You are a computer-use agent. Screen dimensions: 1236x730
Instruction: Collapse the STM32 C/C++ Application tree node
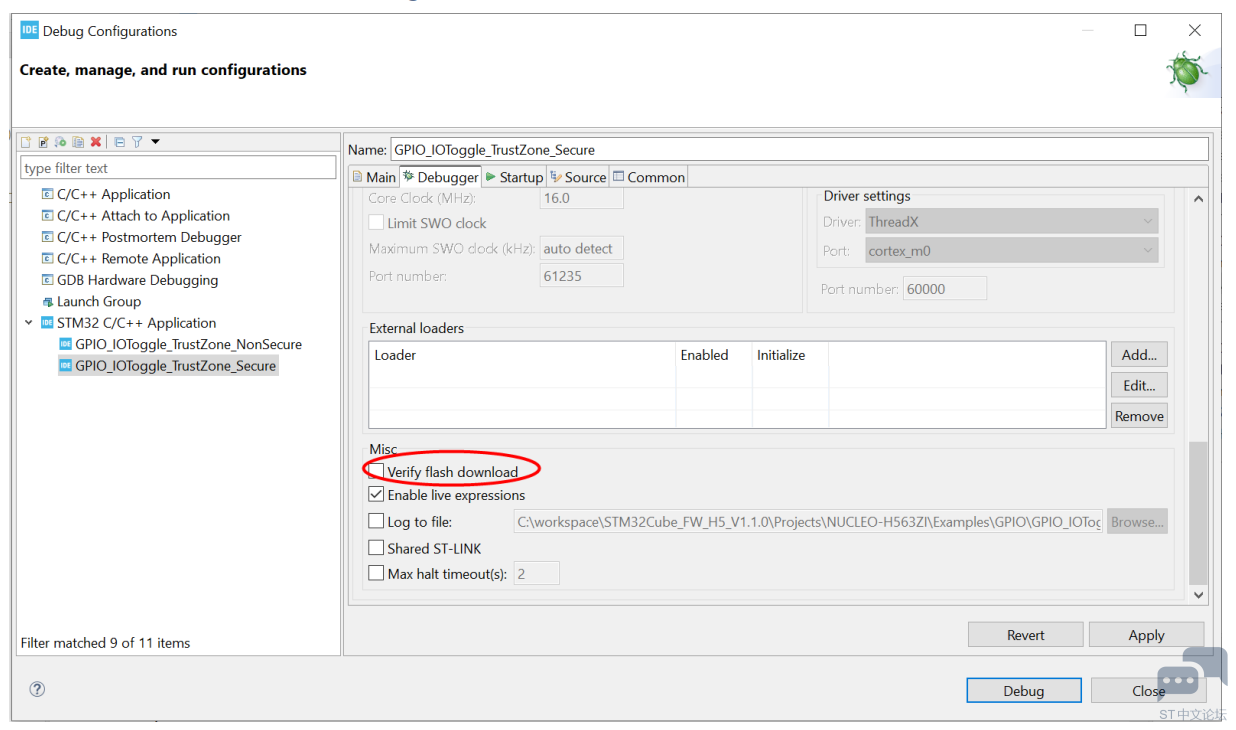(x=29, y=323)
